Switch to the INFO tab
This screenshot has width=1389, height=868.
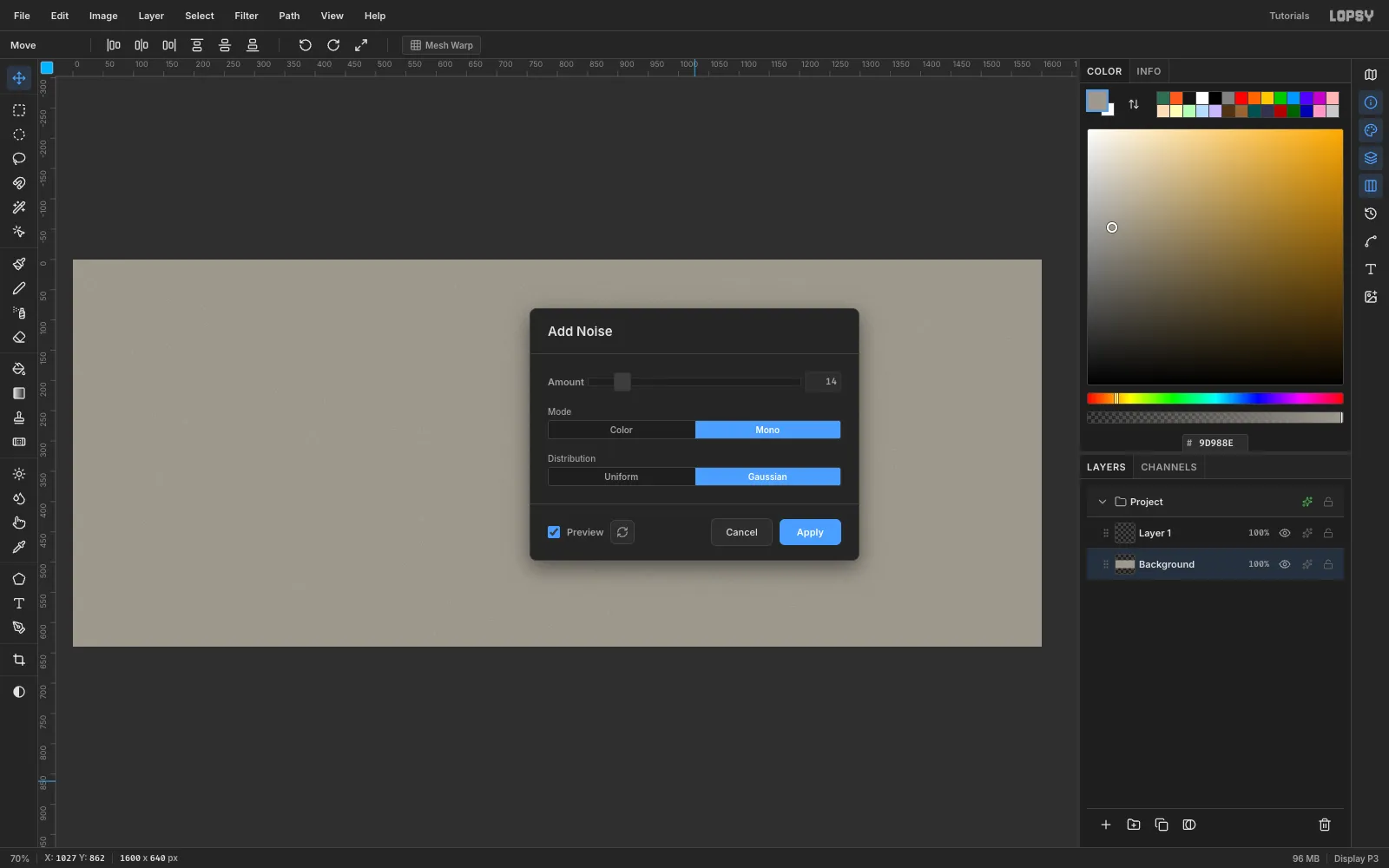1149,71
